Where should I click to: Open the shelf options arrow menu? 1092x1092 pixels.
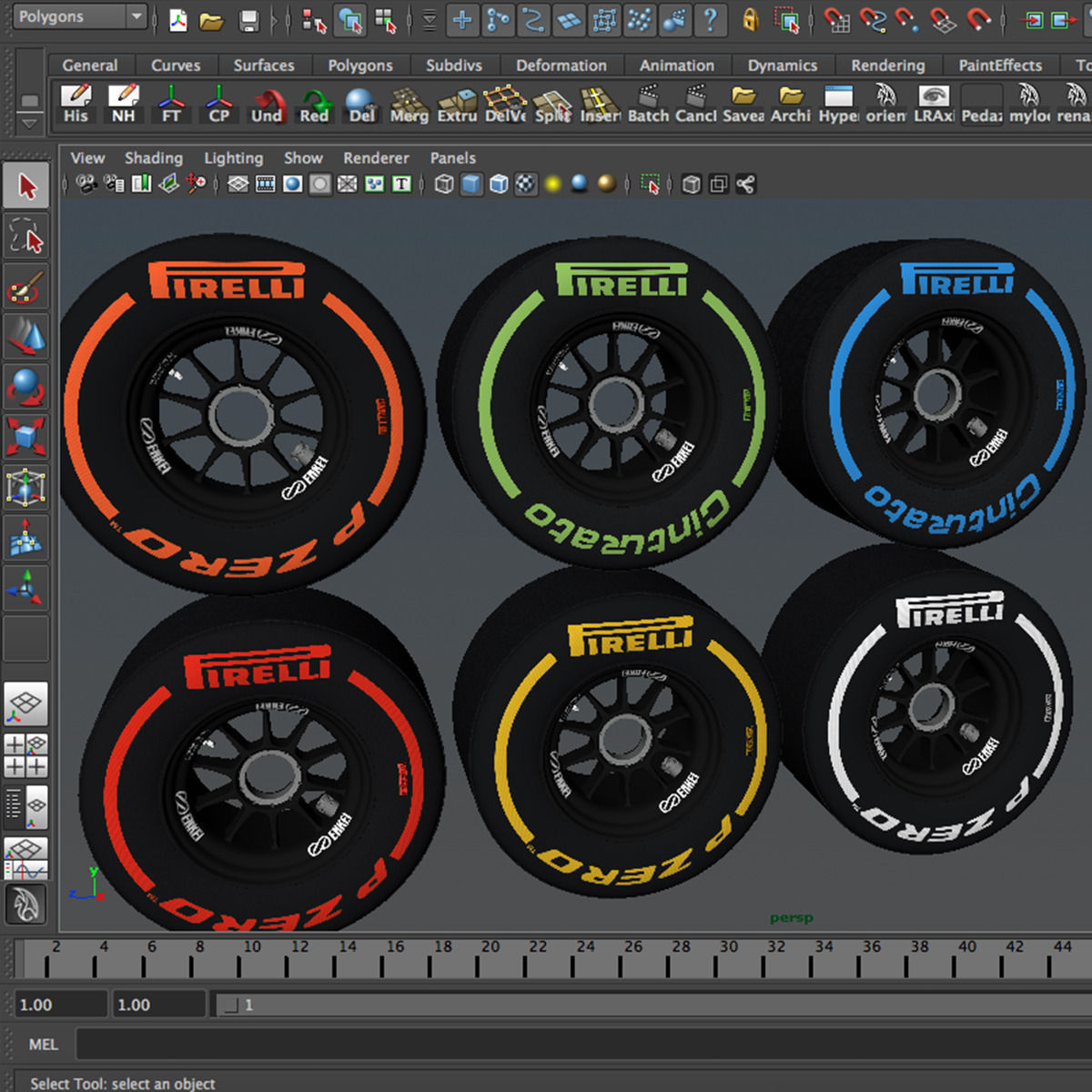30,122
